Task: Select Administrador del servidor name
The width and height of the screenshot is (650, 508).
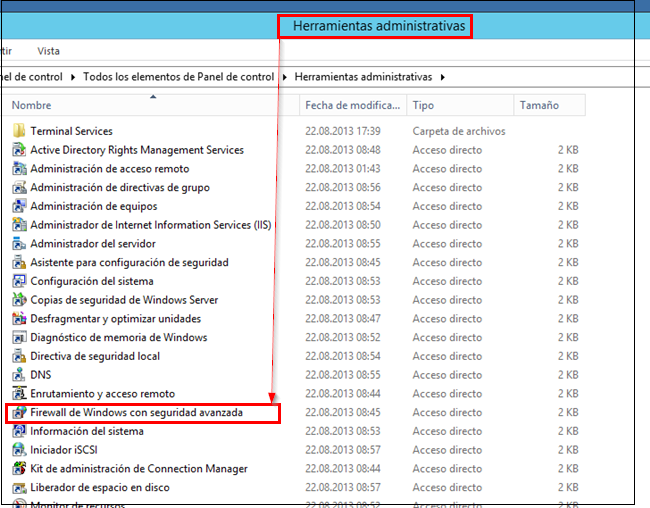Action: click(x=93, y=243)
